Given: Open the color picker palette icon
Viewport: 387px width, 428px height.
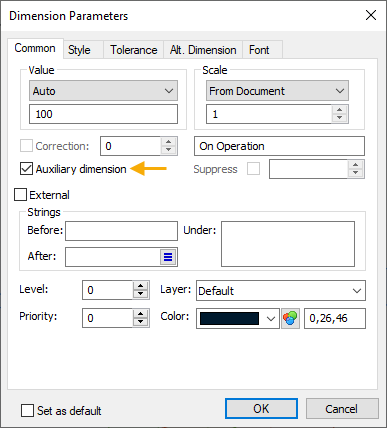Looking at the screenshot, I should click(290, 318).
